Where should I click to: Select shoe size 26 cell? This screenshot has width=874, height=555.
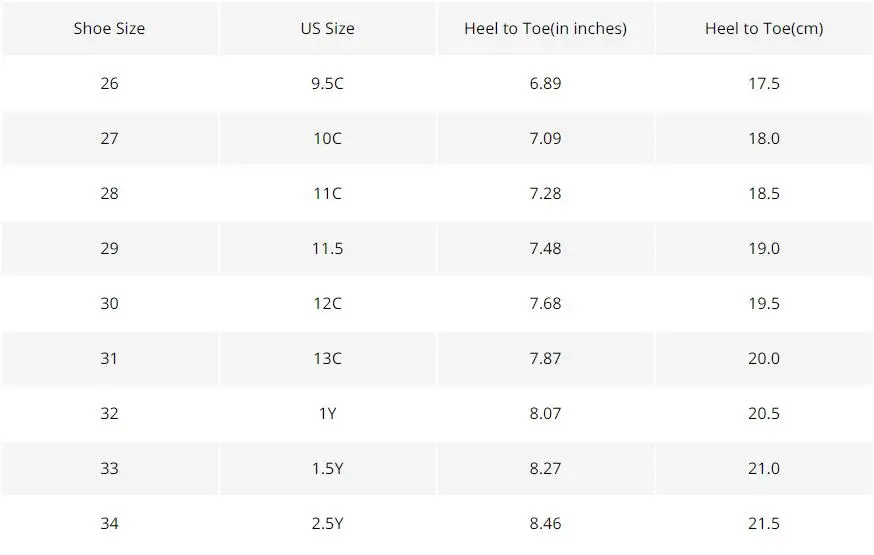[x=109, y=83]
